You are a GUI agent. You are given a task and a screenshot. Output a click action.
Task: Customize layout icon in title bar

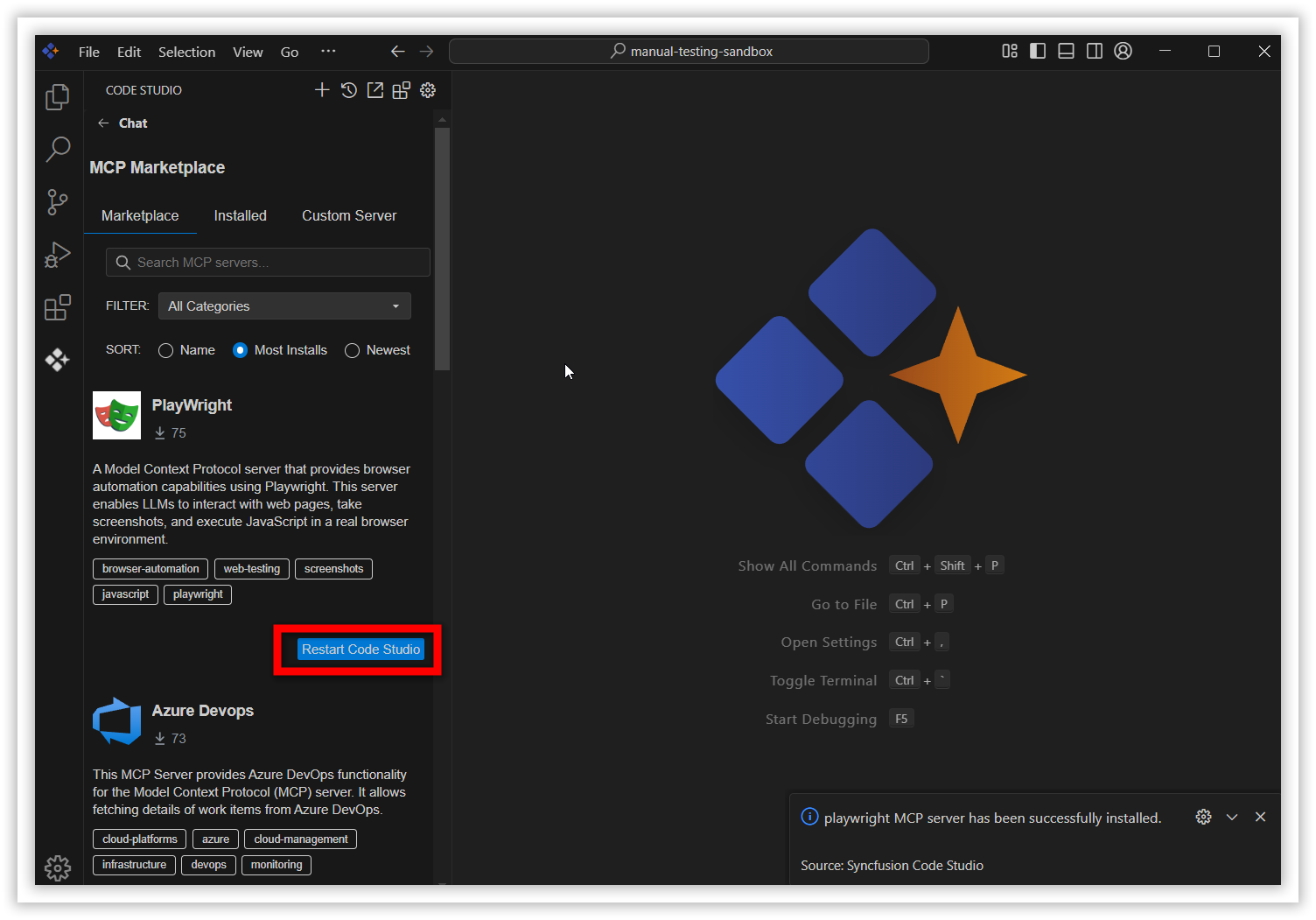pos(1010,52)
